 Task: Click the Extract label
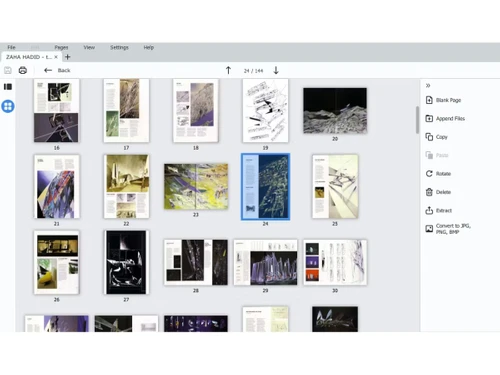click(444, 210)
